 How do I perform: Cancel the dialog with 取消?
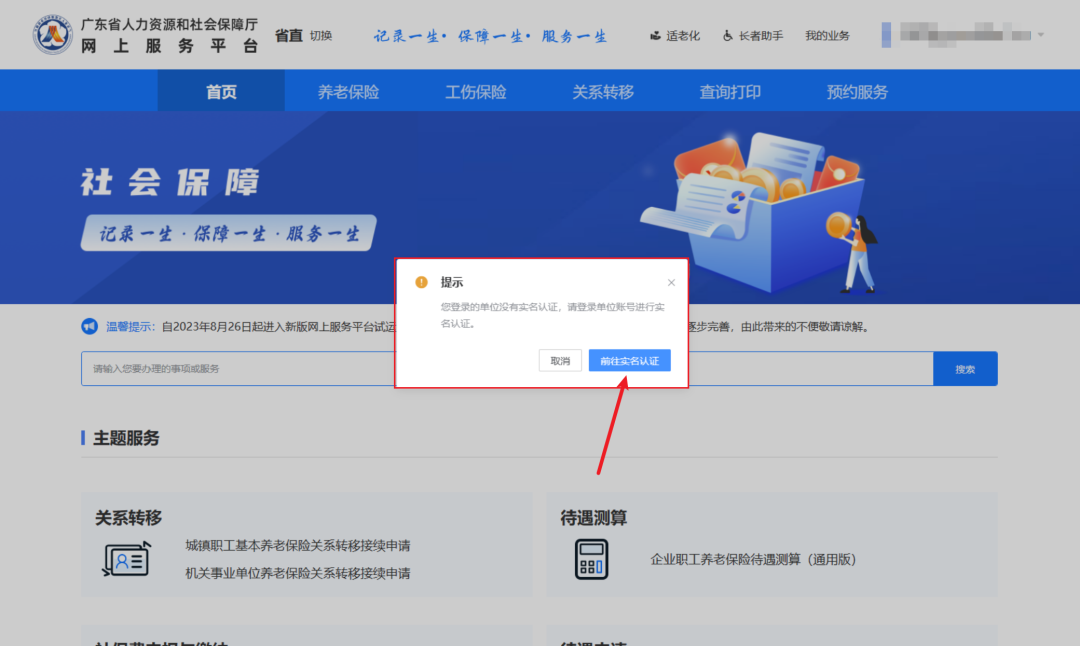pos(560,360)
